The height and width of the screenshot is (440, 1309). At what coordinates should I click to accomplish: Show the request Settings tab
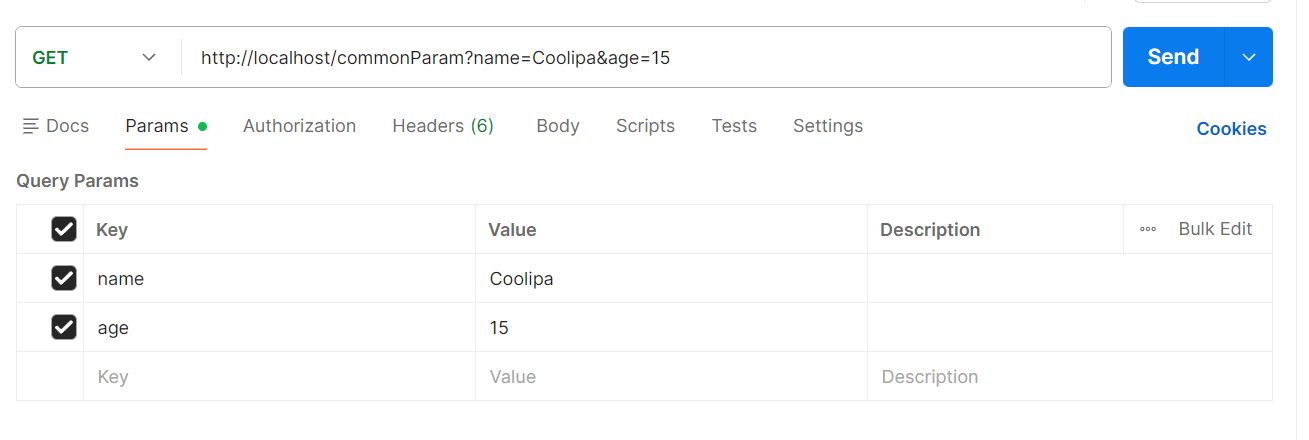(x=828, y=126)
